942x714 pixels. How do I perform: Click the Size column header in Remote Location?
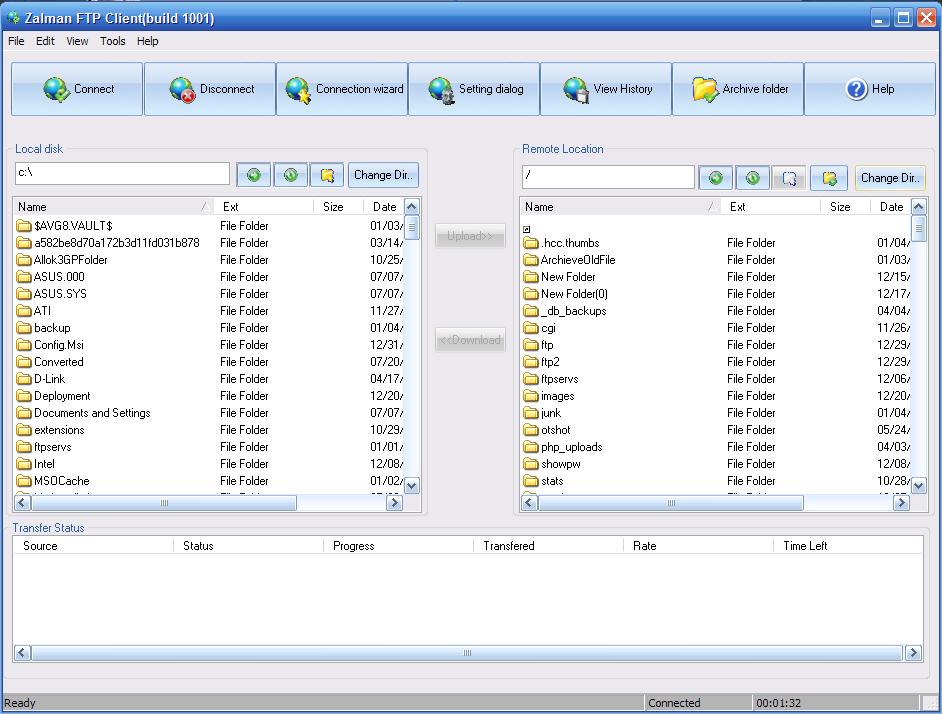(845, 207)
